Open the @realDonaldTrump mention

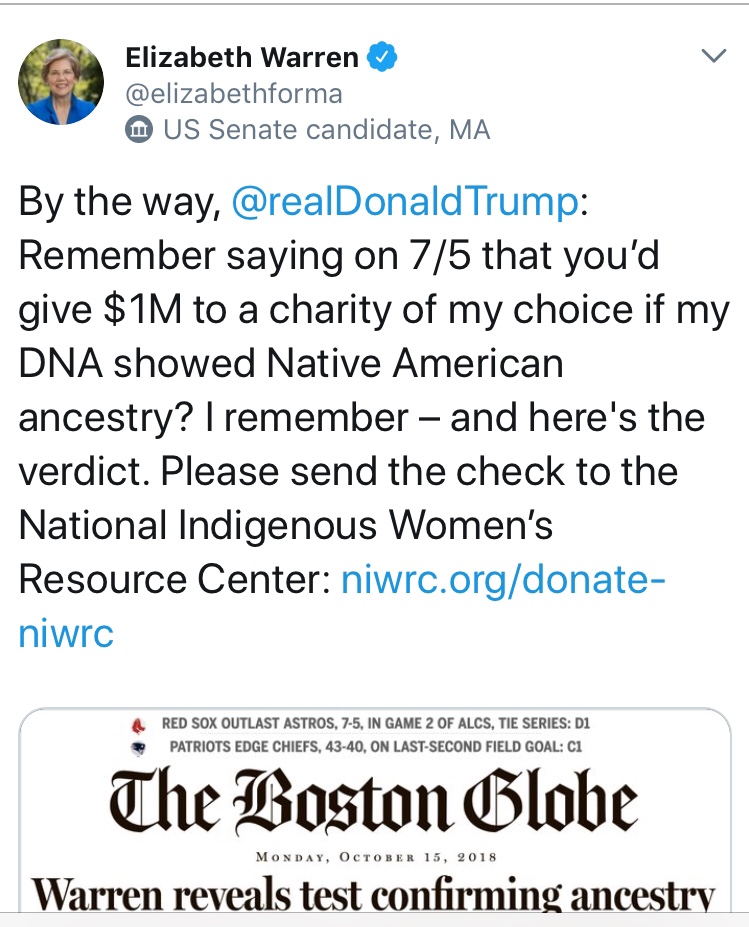click(x=405, y=202)
